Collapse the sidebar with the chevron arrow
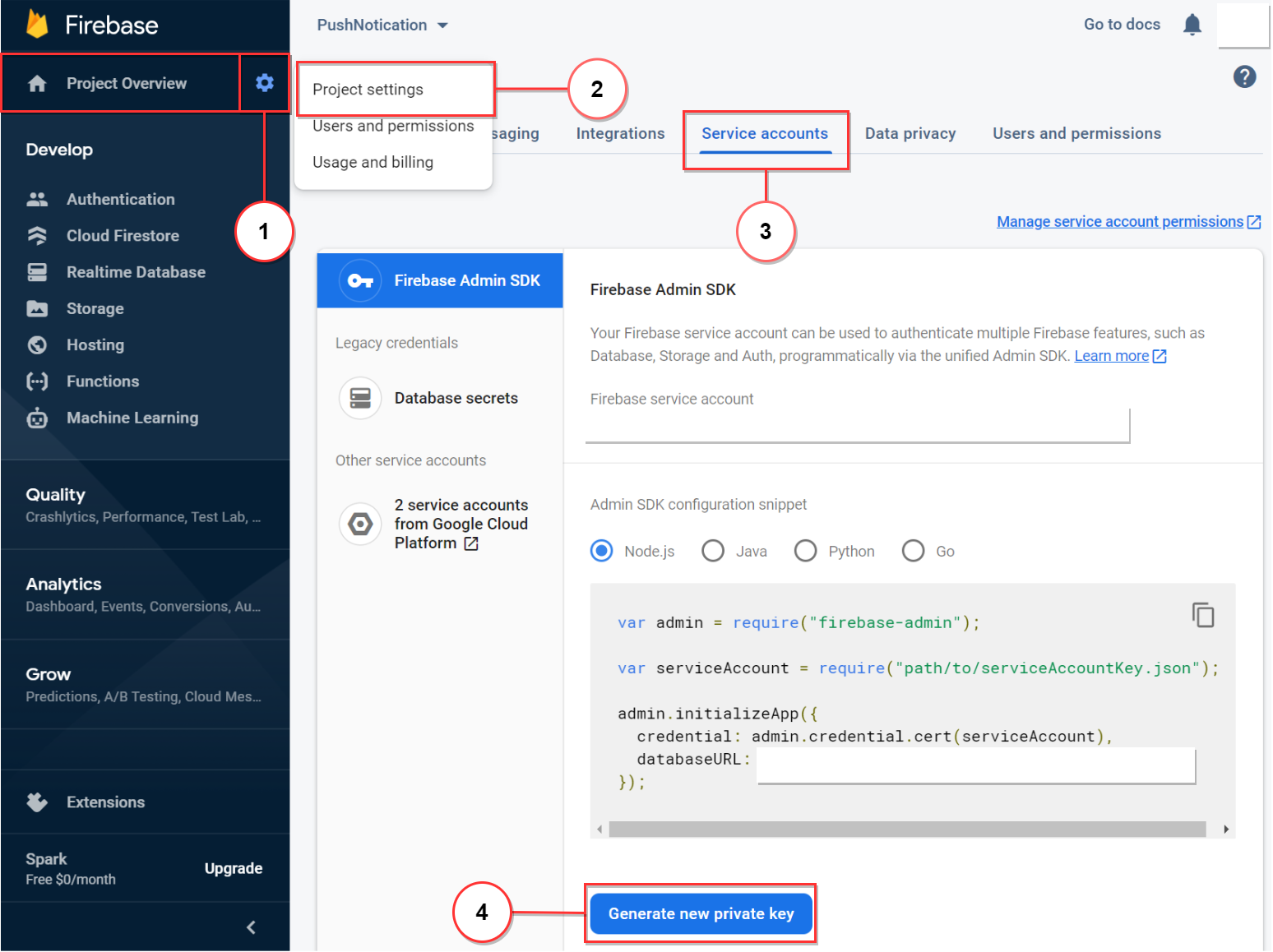 point(251,927)
